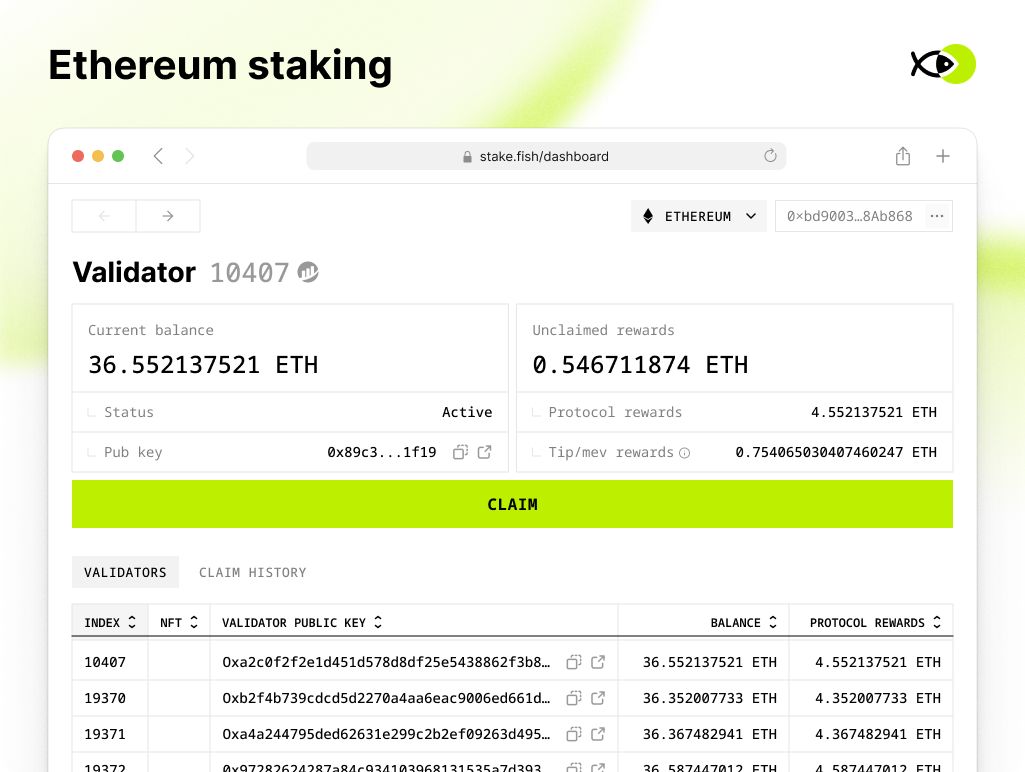Click the yellow minimize window button
The image size is (1025, 772).
[98, 156]
